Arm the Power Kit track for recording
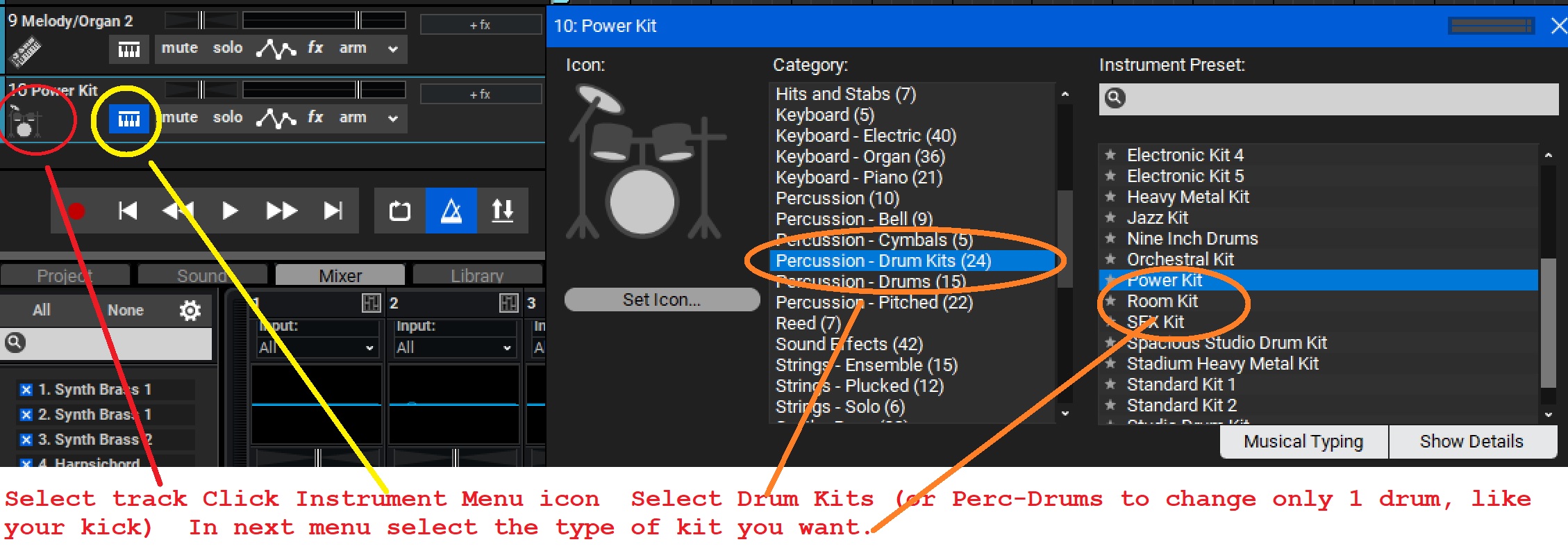The height and width of the screenshot is (558, 1568). [x=353, y=117]
